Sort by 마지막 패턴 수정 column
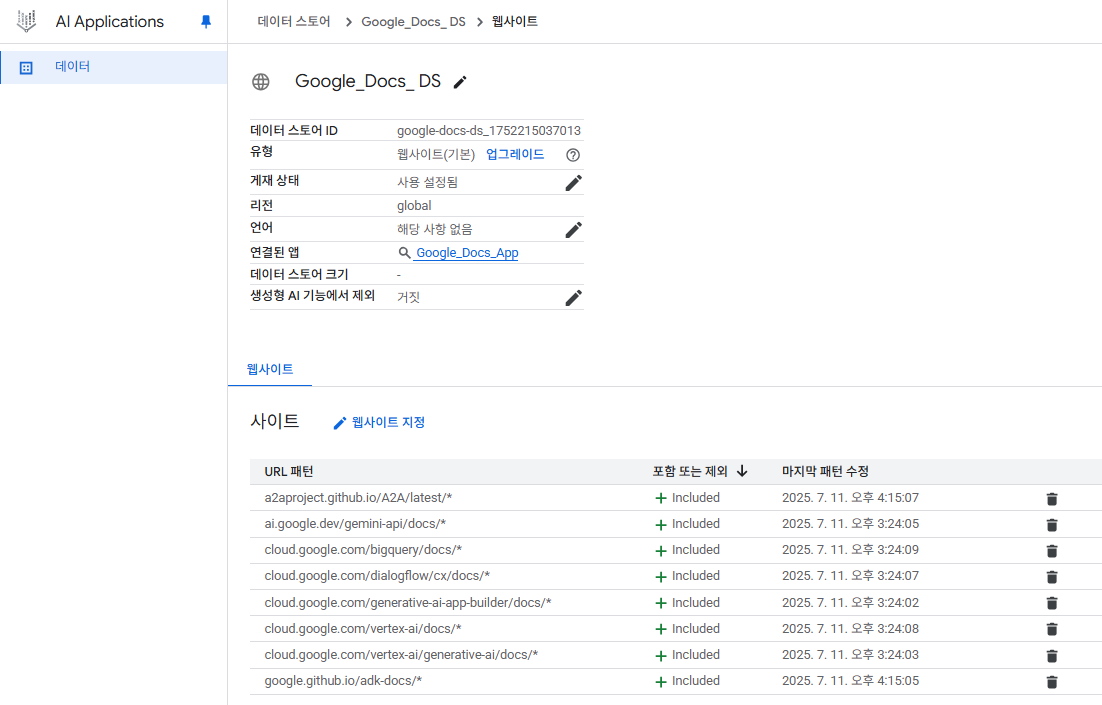The width and height of the screenshot is (1102, 705). pos(826,472)
